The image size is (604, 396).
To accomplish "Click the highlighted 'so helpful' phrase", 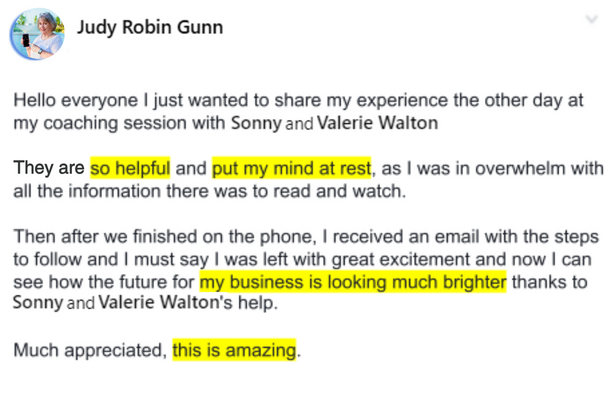I will click(130, 168).
